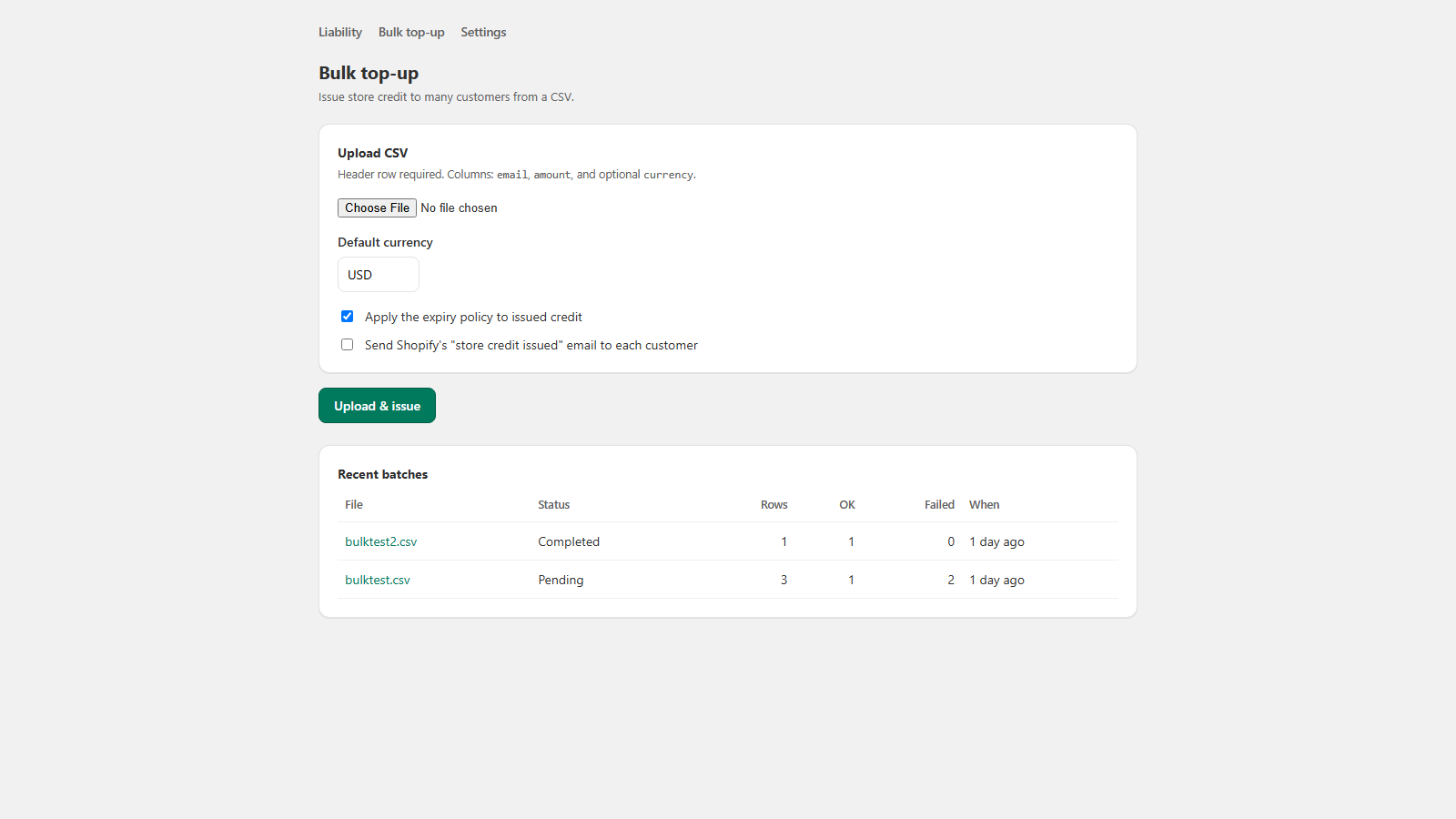
Task: Click the Recent batches heading
Action: 382,474
